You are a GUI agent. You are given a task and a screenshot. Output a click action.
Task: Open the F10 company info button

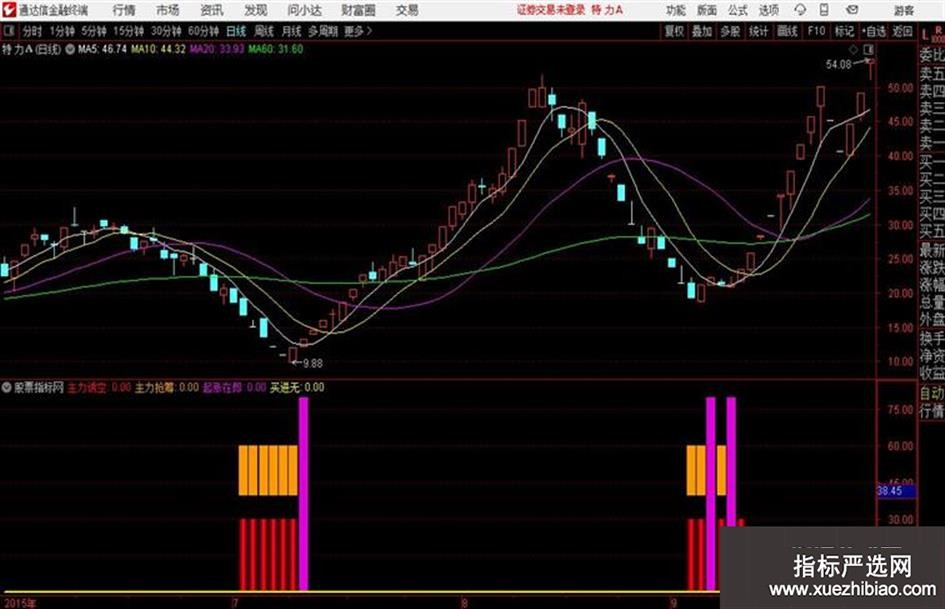pyautogui.click(x=817, y=31)
